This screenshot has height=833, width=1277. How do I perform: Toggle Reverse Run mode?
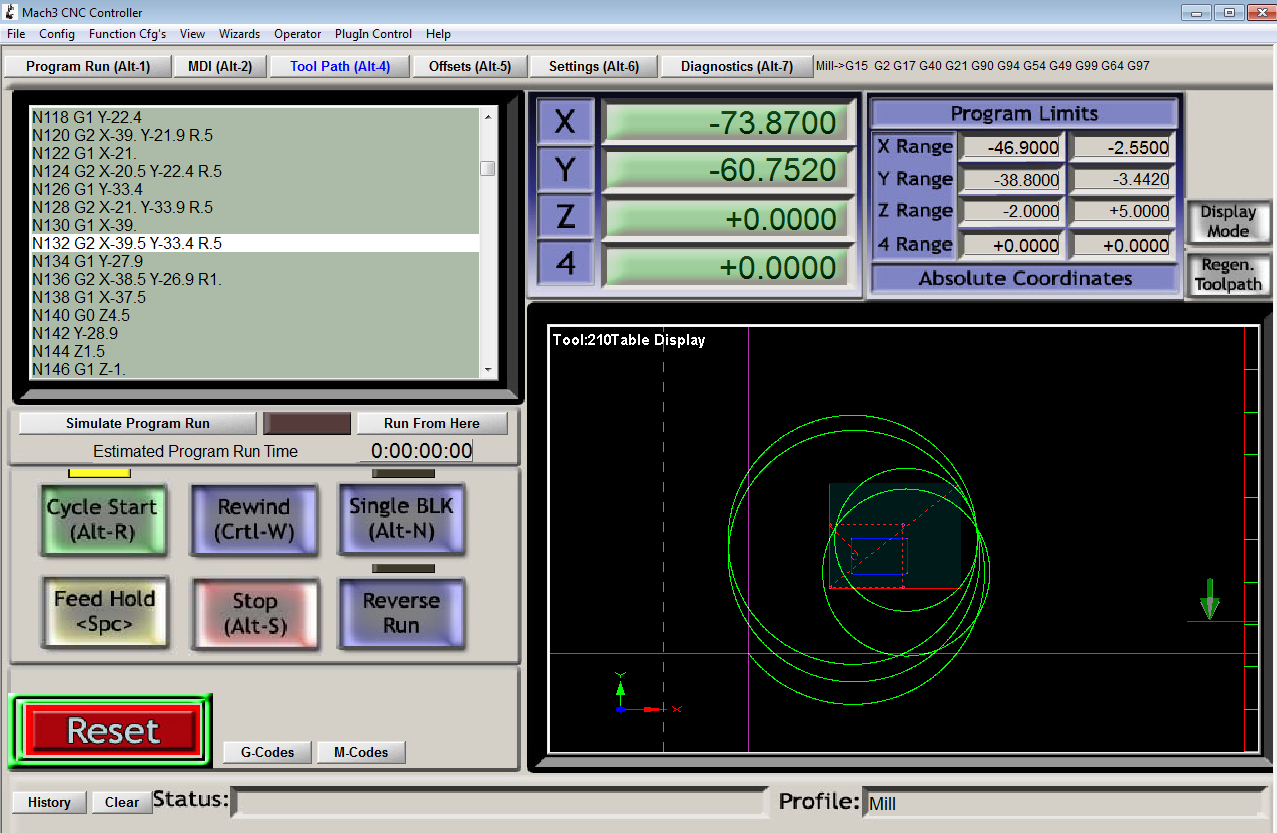point(401,613)
